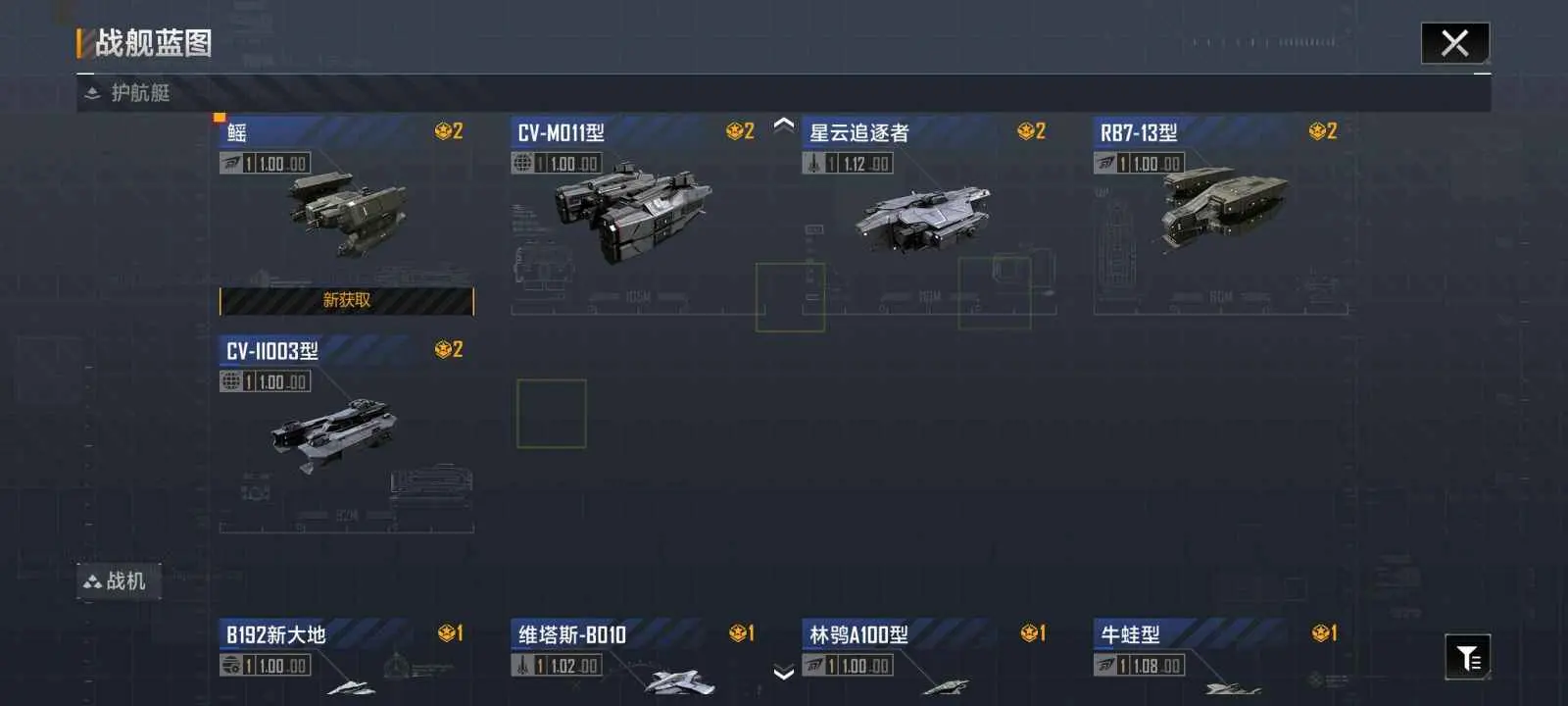Open the CV-M011型 blueprint card
This screenshot has width=1568, height=706.
pos(633,216)
